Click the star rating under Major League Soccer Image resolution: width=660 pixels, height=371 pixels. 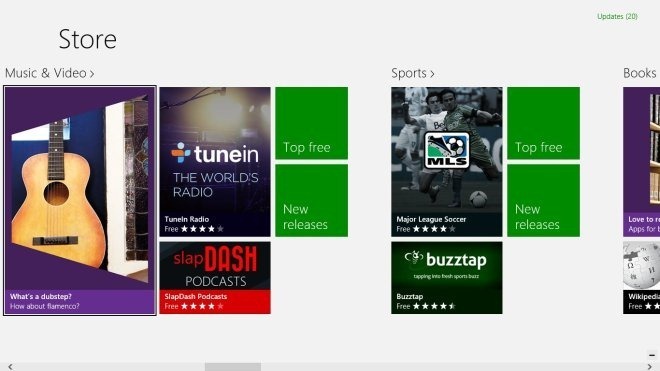point(434,229)
